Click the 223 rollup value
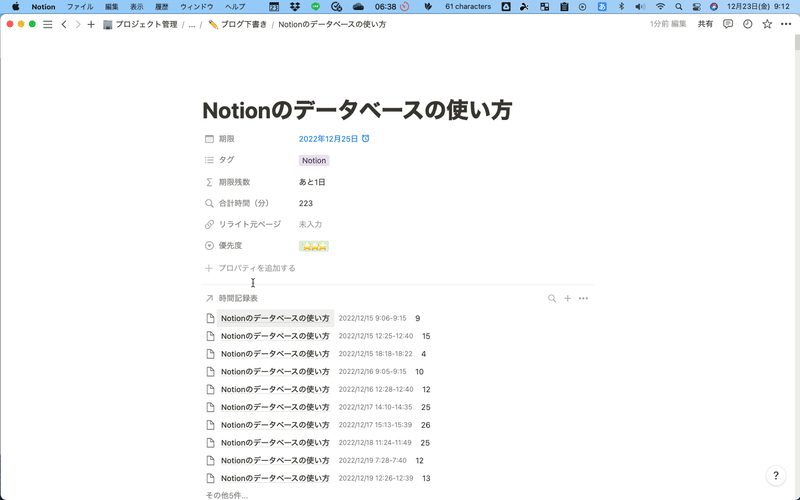This screenshot has height=500, width=800. click(x=306, y=203)
